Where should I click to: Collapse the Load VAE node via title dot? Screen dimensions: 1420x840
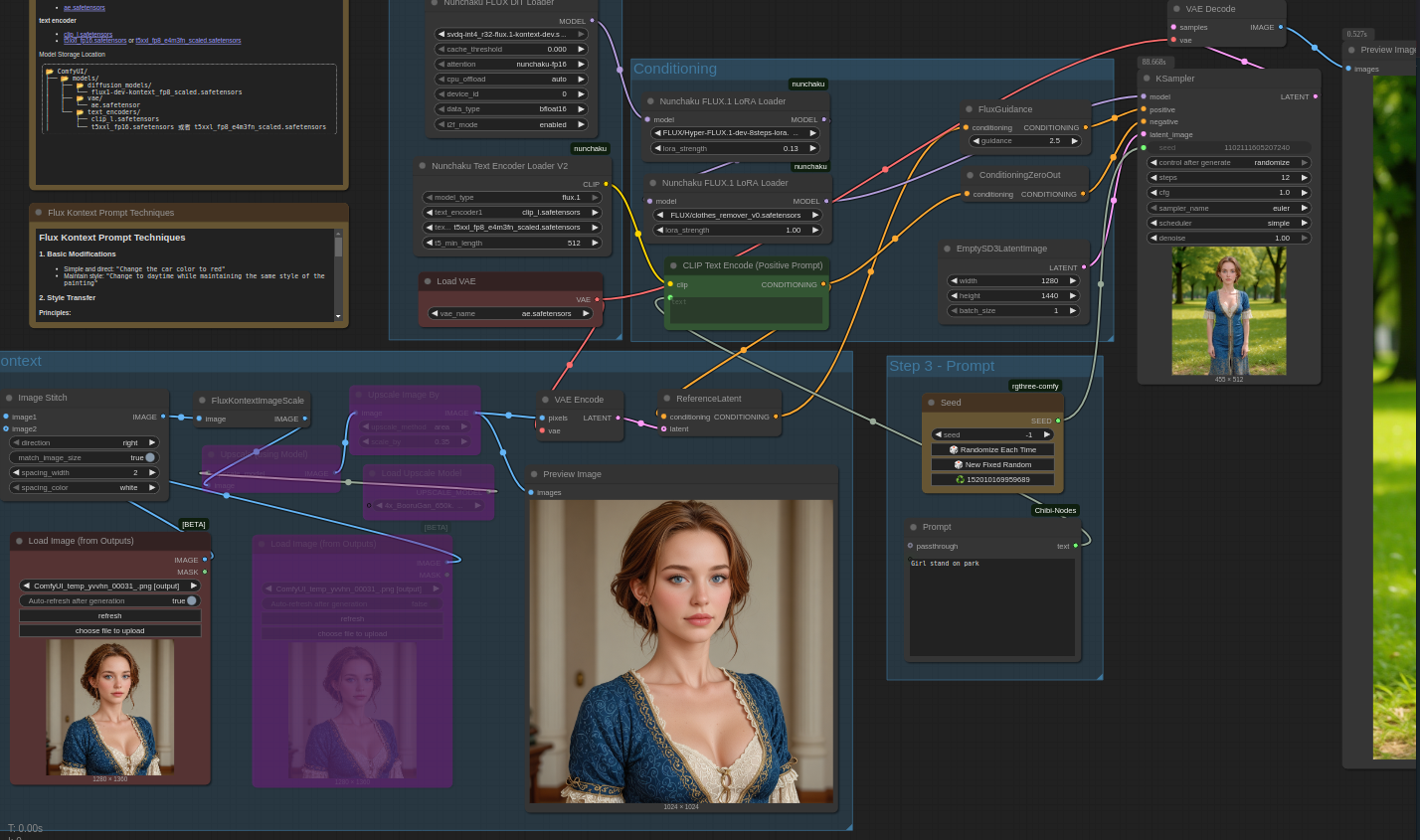tap(427, 281)
